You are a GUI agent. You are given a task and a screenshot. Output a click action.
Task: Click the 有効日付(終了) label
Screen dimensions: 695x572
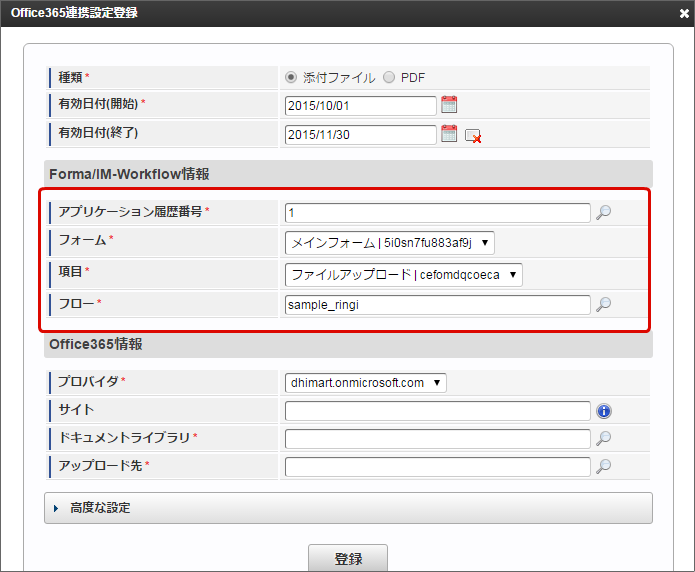pos(98,133)
